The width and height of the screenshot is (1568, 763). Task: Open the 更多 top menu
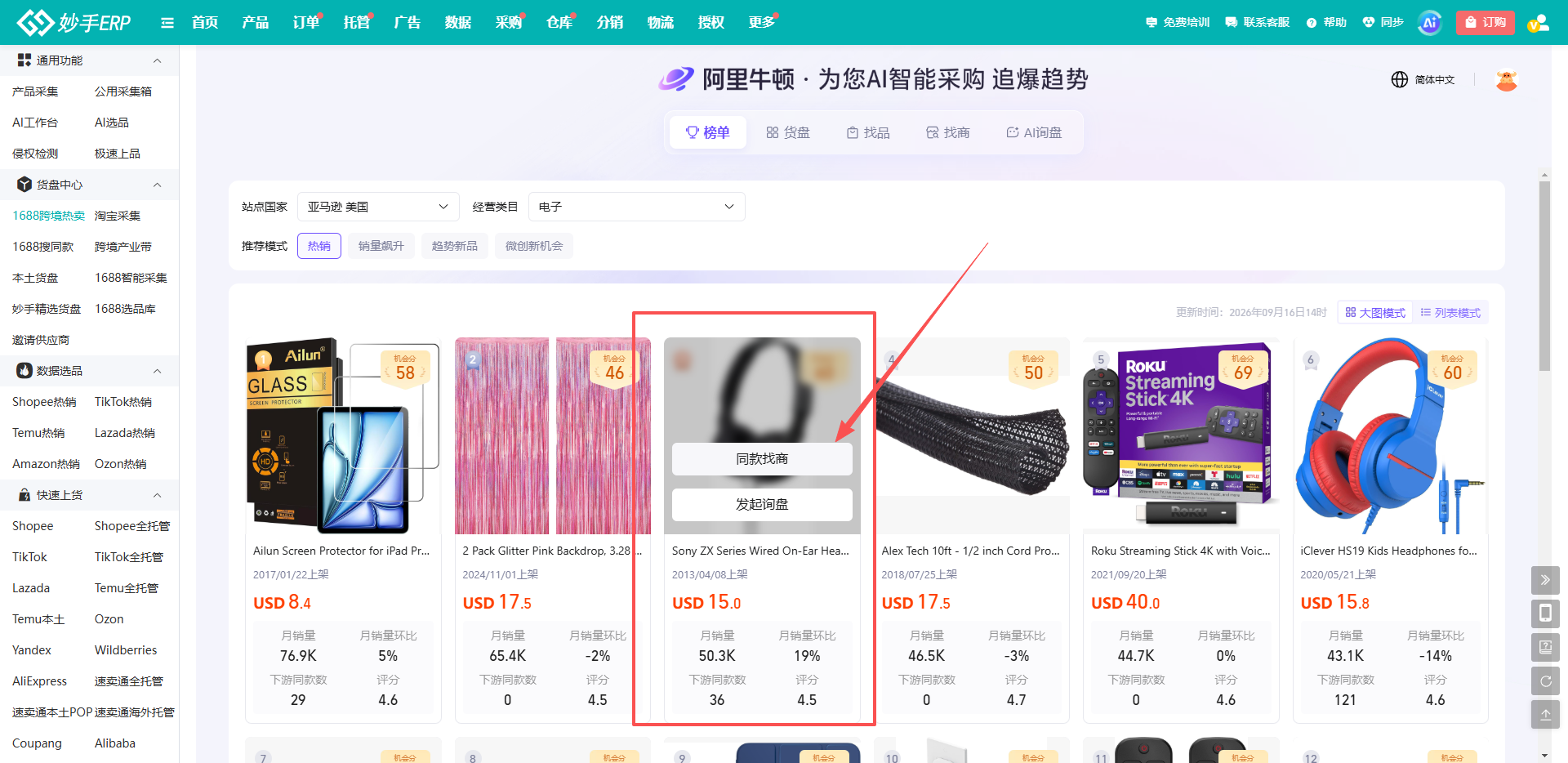pyautogui.click(x=762, y=22)
